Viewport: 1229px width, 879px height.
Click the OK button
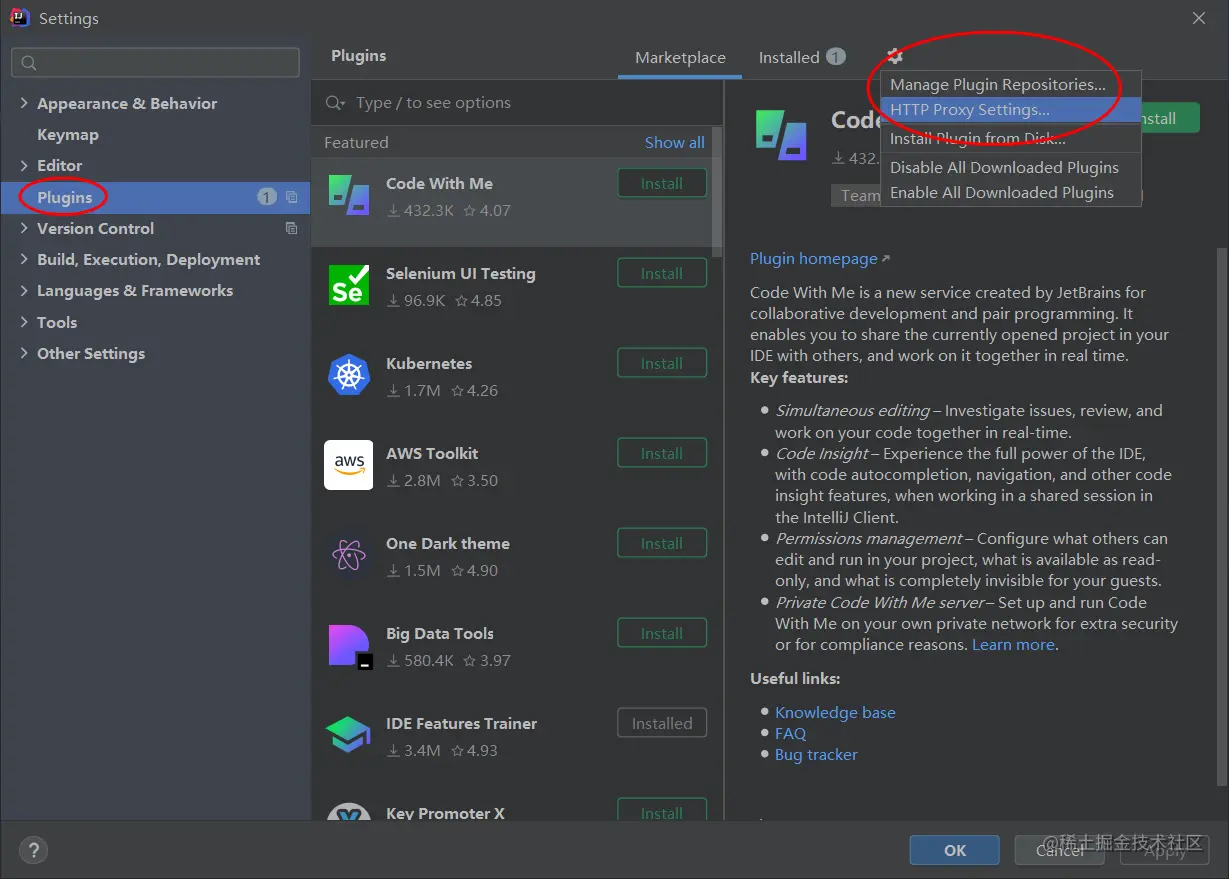click(955, 851)
